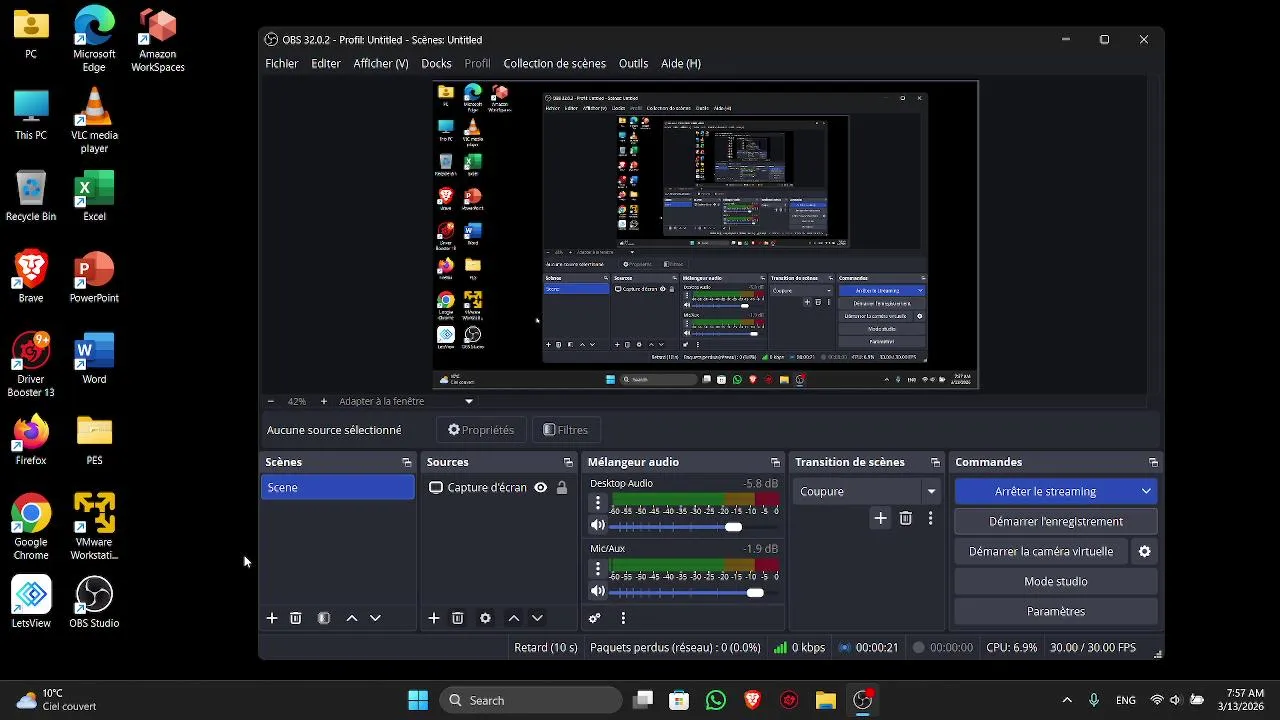Open transition properties three-dot menu
Image resolution: width=1280 pixels, height=720 pixels.
pos(931,518)
